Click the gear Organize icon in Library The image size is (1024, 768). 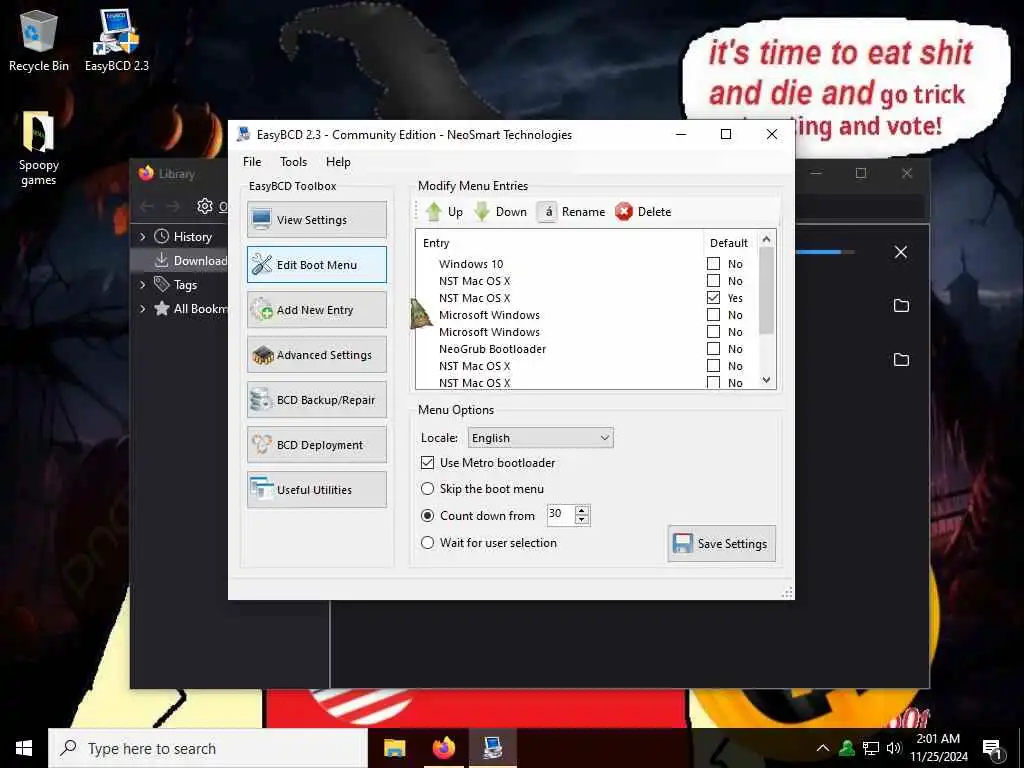(x=205, y=206)
